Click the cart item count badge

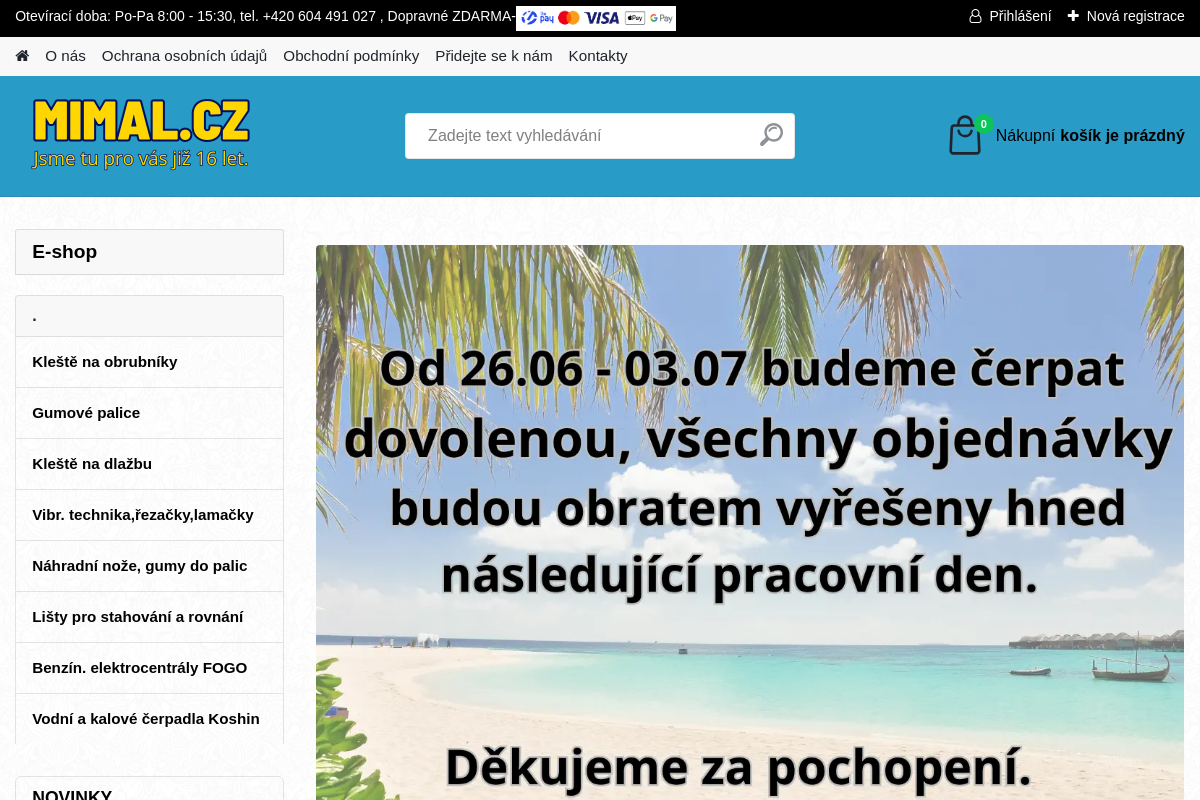[x=984, y=125]
